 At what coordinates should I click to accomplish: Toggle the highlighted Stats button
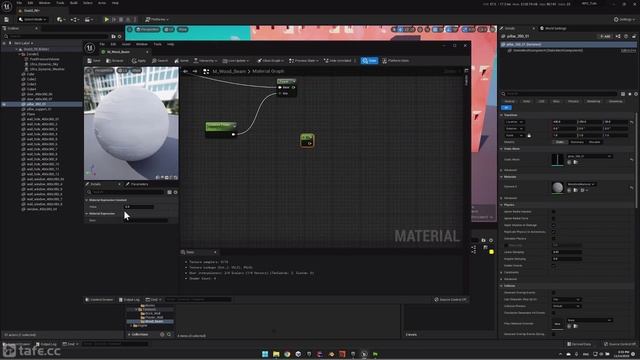pos(369,60)
